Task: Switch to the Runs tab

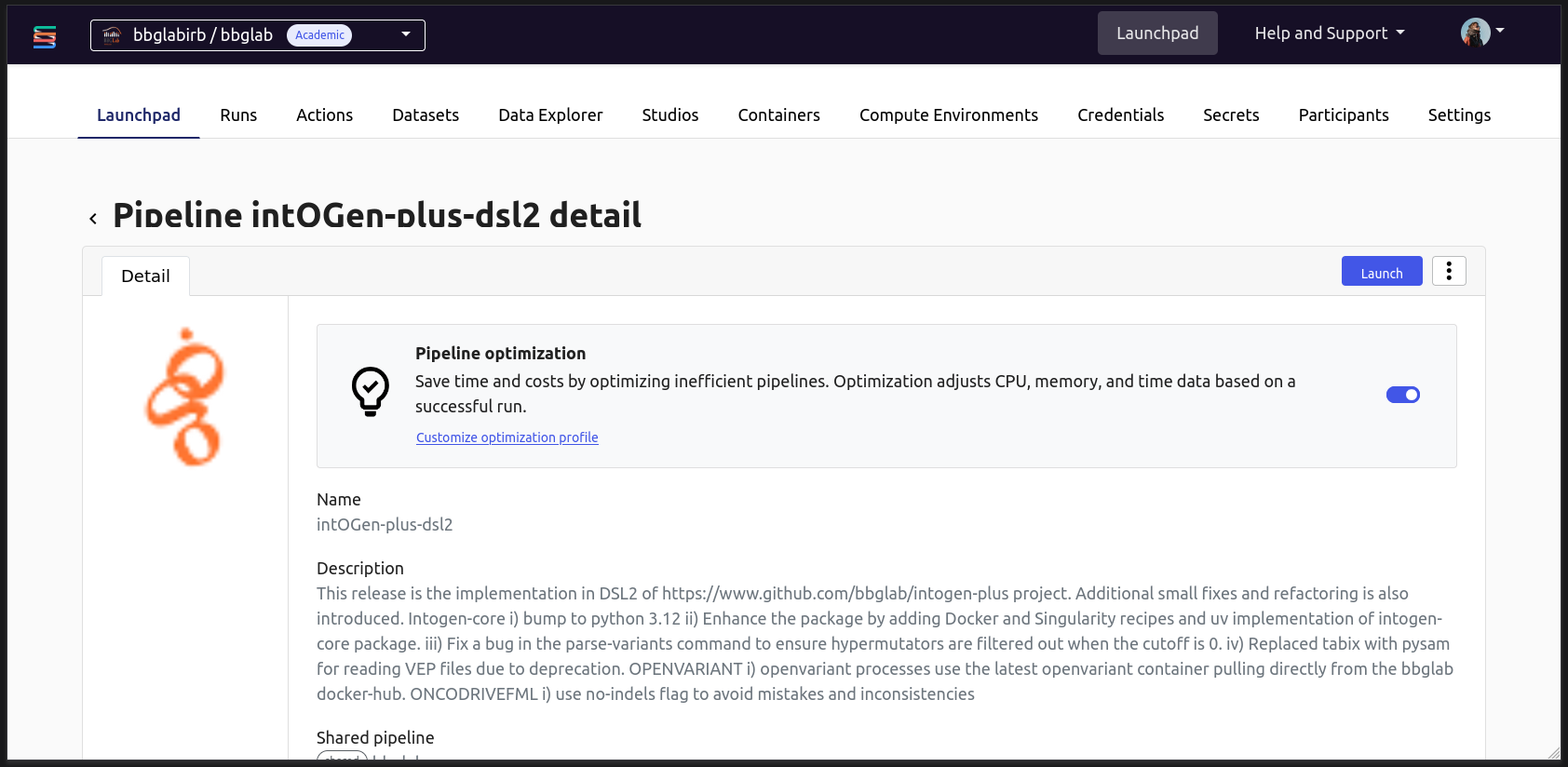Action: [238, 115]
